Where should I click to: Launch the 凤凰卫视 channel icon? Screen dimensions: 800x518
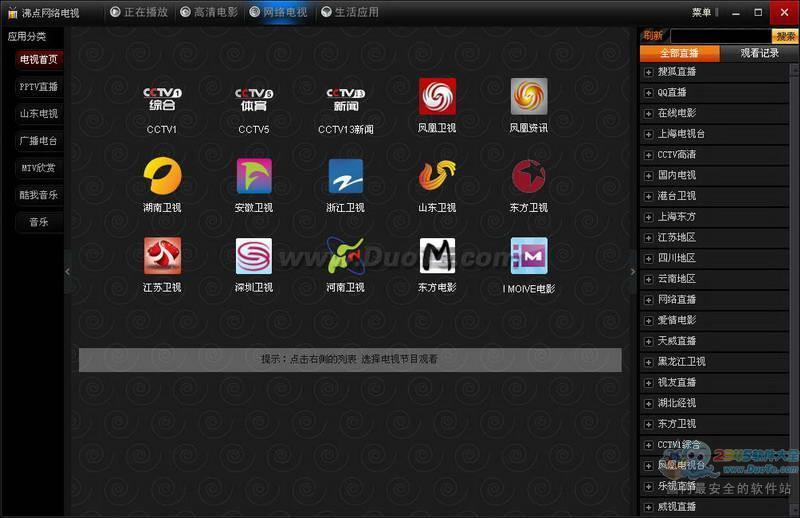pyautogui.click(x=437, y=96)
